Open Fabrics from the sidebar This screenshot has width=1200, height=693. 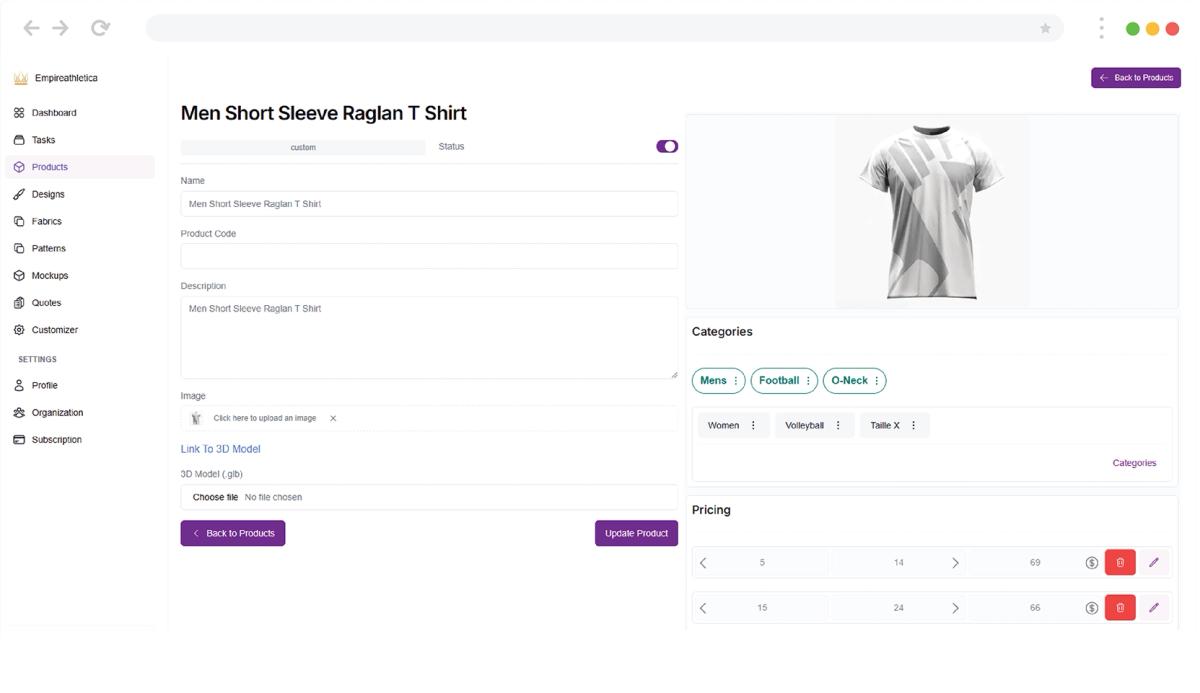click(19, 221)
